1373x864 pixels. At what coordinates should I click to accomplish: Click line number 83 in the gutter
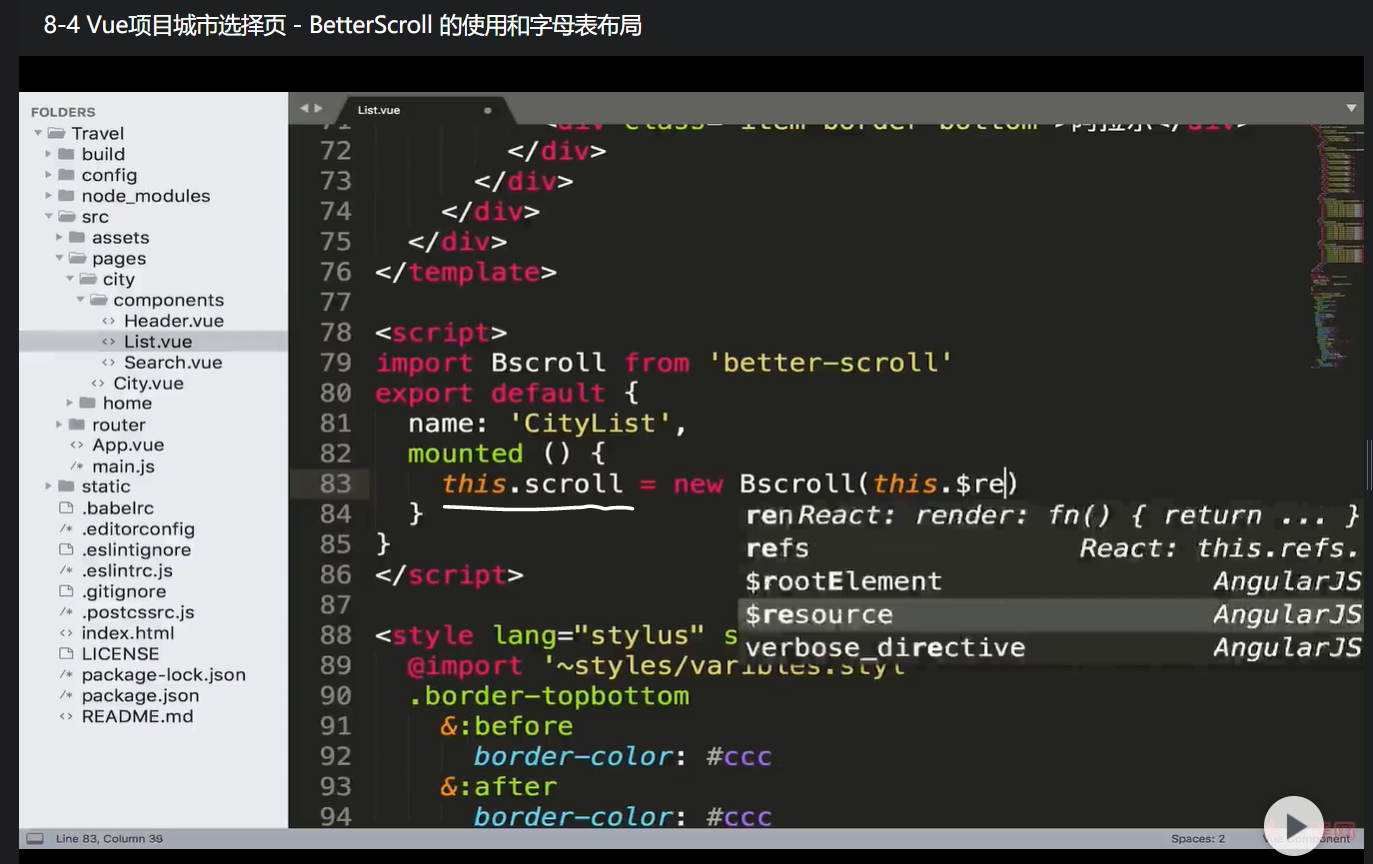pos(336,484)
